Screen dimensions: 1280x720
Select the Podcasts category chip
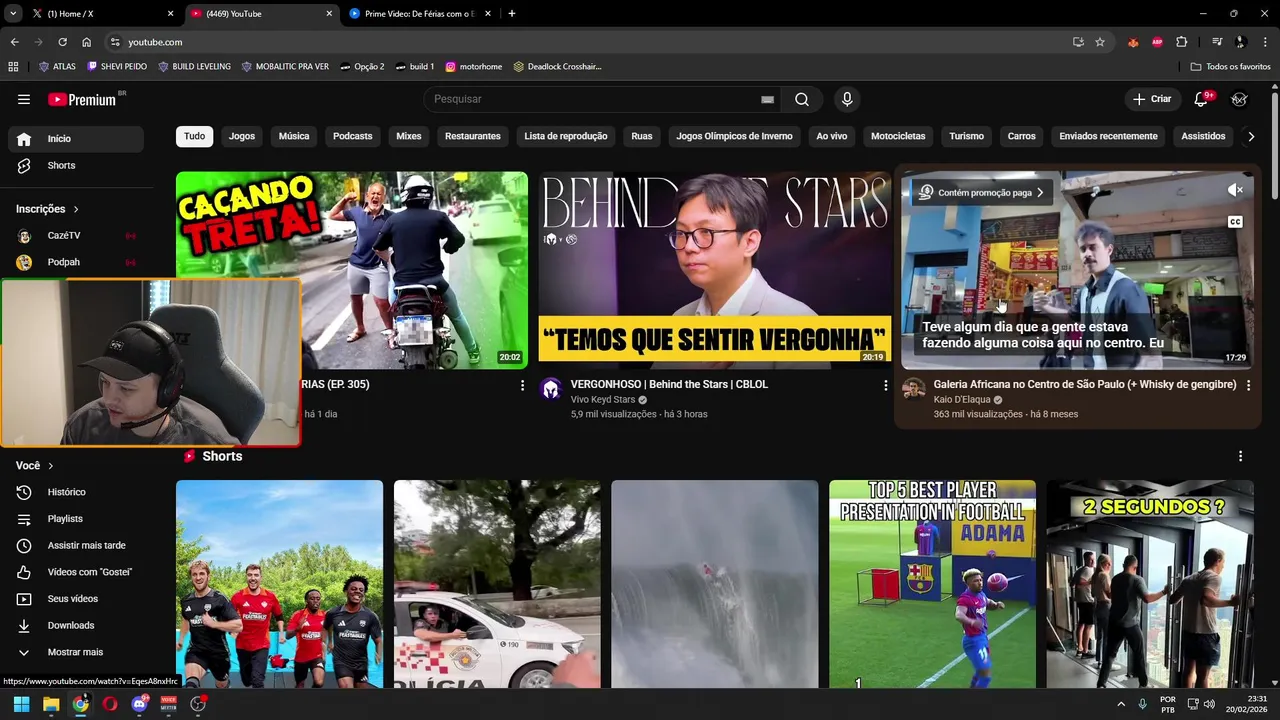click(x=352, y=136)
